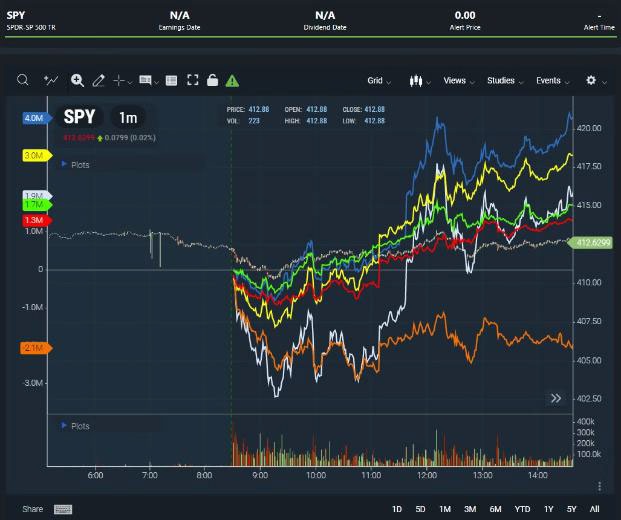Viewport: 621px width, 520px height.
Task: Click the SPY ticker in header
Action: (16, 15)
